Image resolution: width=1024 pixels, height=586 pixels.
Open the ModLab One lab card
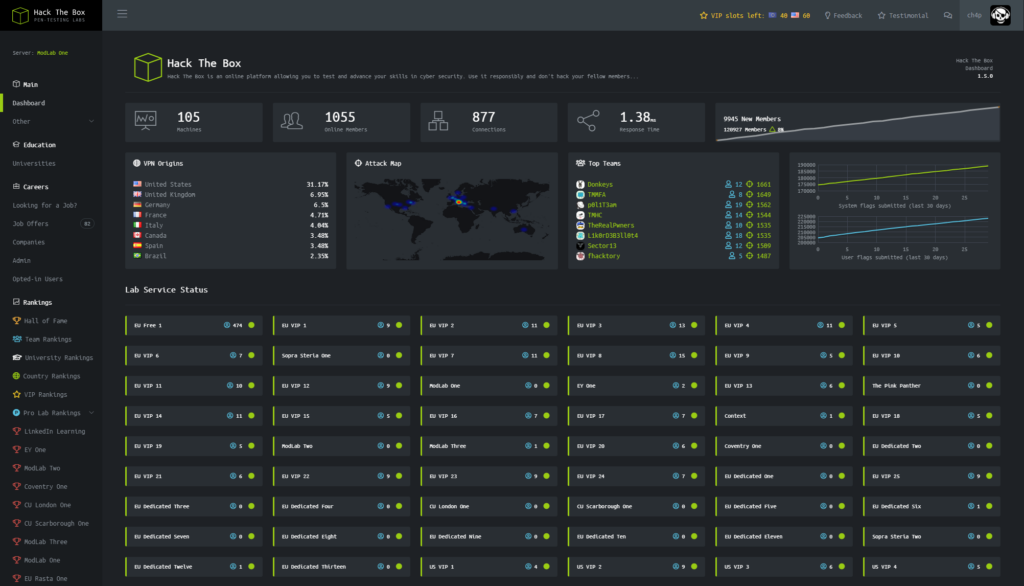(489, 385)
